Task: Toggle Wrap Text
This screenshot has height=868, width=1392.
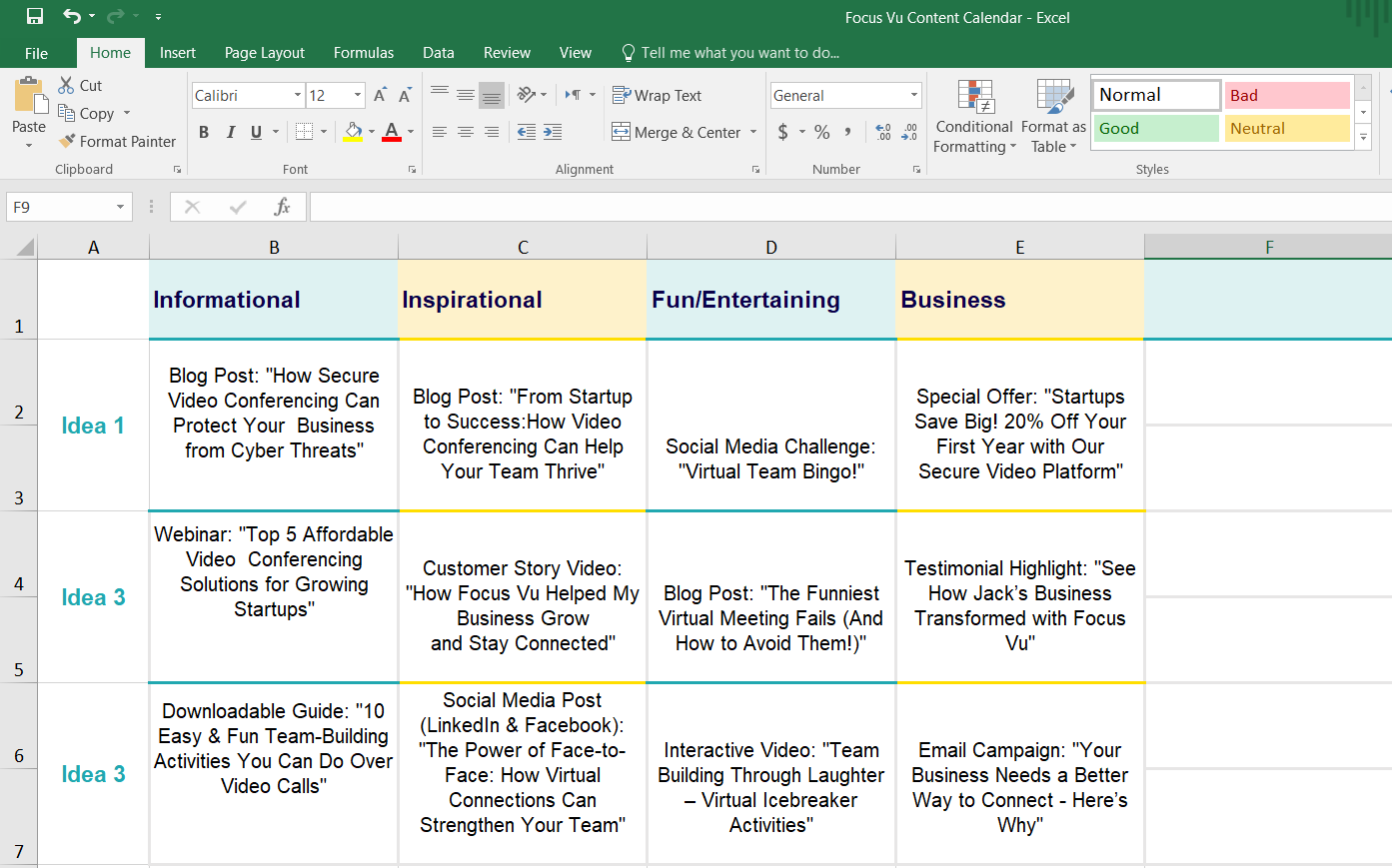Action: pos(657,95)
